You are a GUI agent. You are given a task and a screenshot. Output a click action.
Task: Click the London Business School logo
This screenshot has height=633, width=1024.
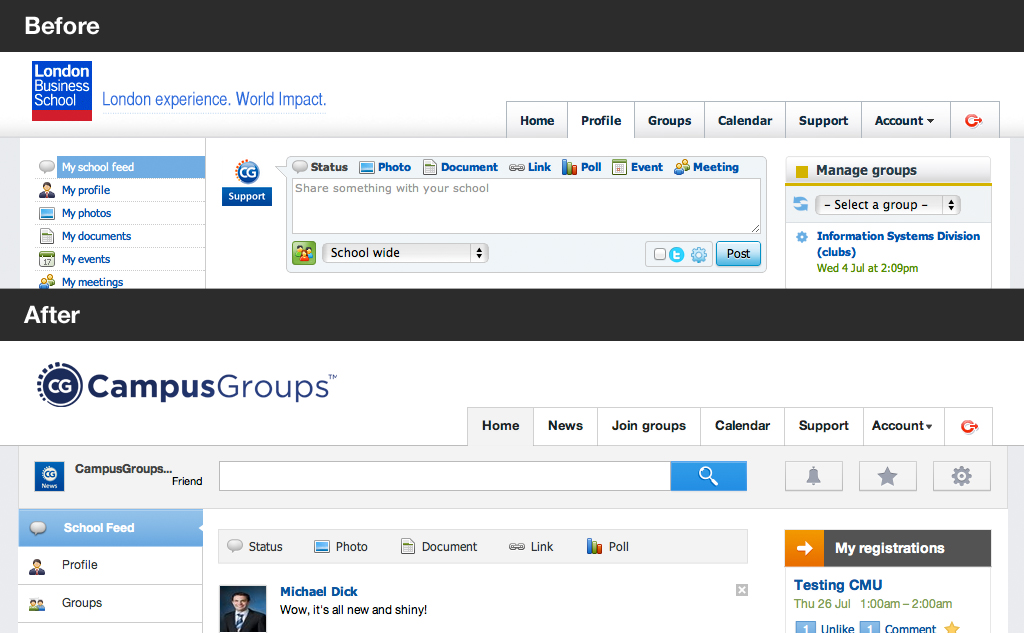coord(62,91)
